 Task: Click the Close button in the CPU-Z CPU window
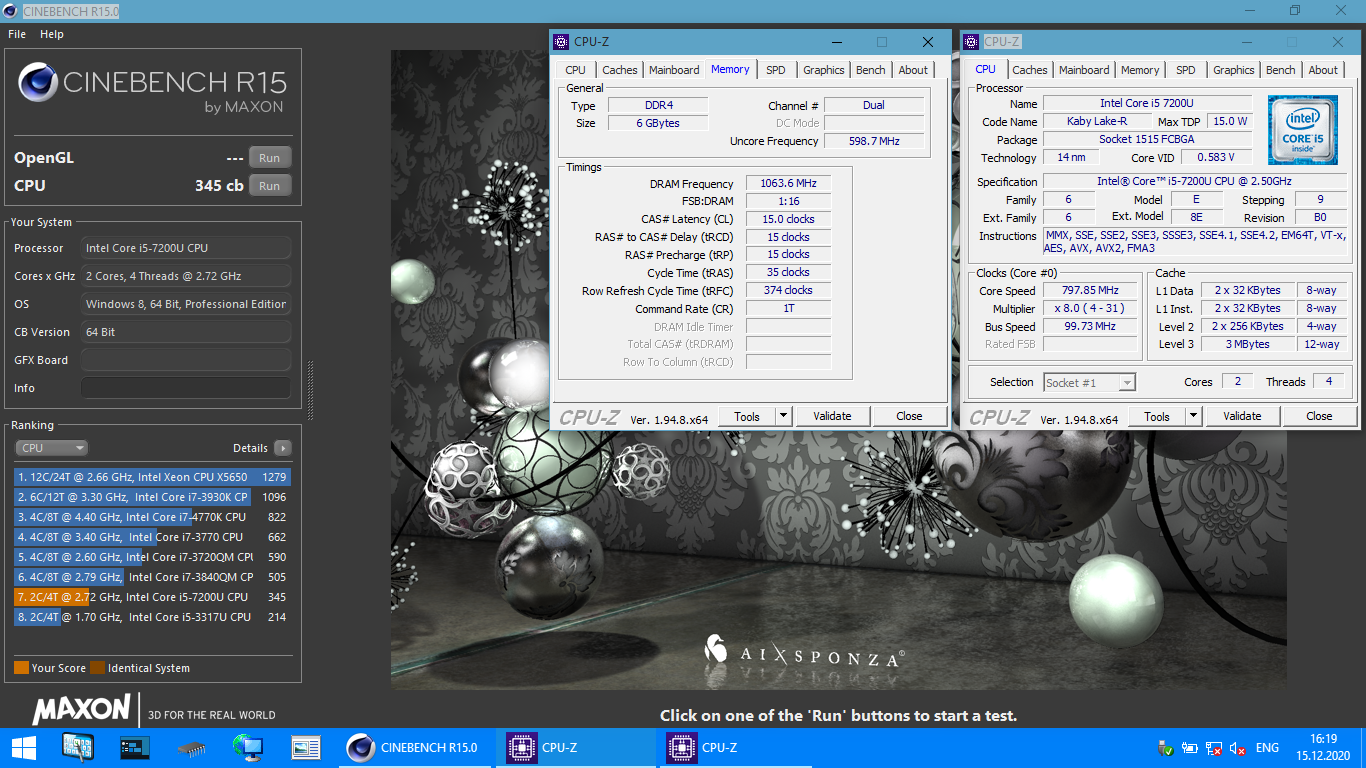click(1319, 417)
